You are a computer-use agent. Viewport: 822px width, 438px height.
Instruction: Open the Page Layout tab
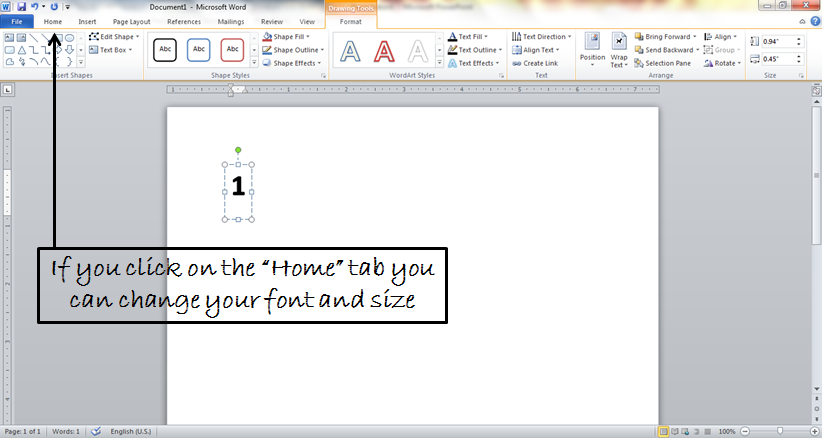[x=132, y=21]
